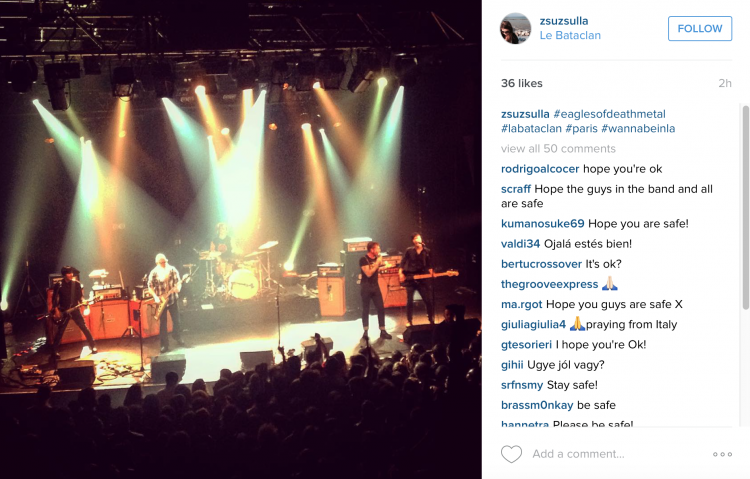Click the heart like icon
This screenshot has width=750, height=479.
tap(511, 454)
